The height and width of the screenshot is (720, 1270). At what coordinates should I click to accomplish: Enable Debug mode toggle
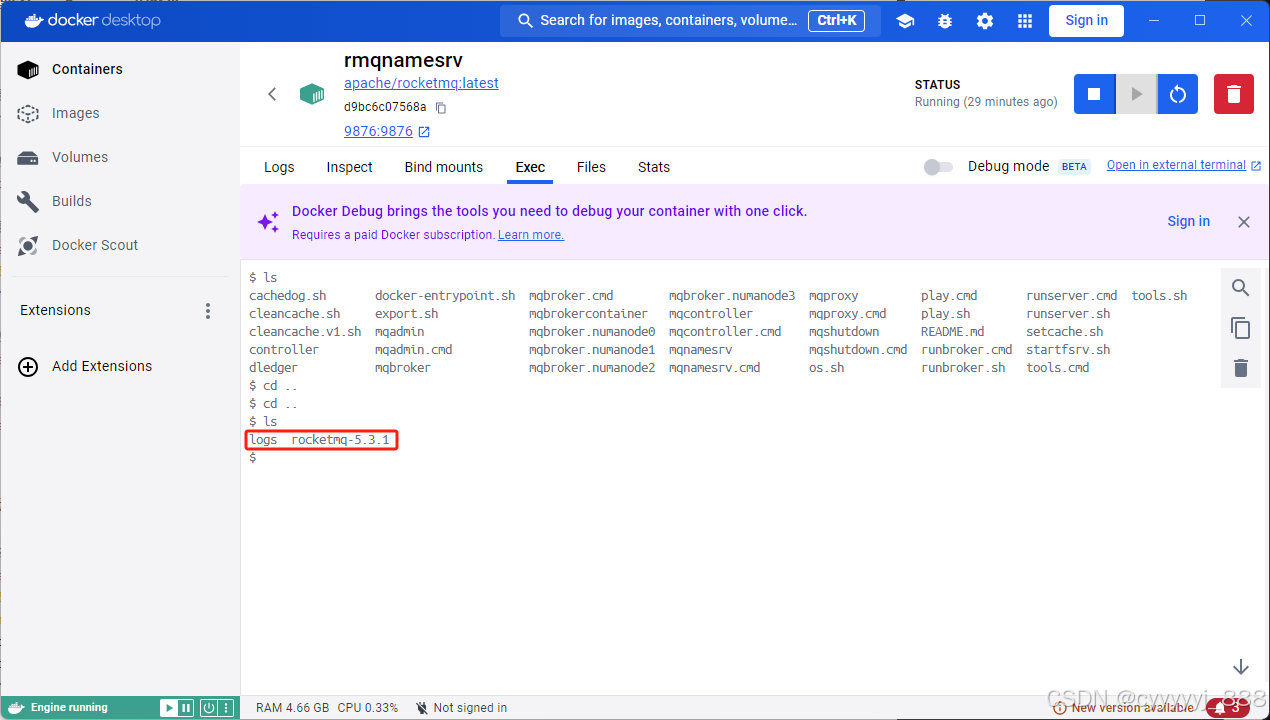click(x=938, y=166)
